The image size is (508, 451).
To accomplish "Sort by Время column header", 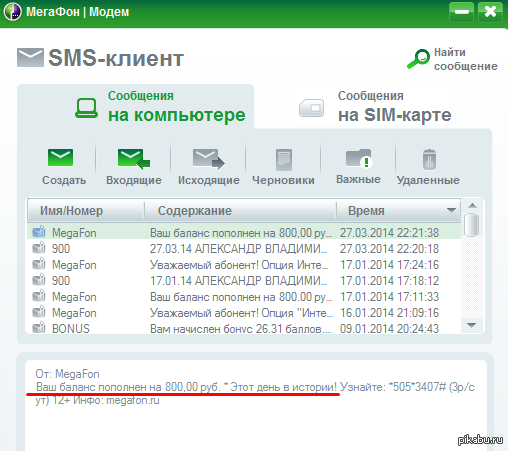I will pyautogui.click(x=398, y=211).
